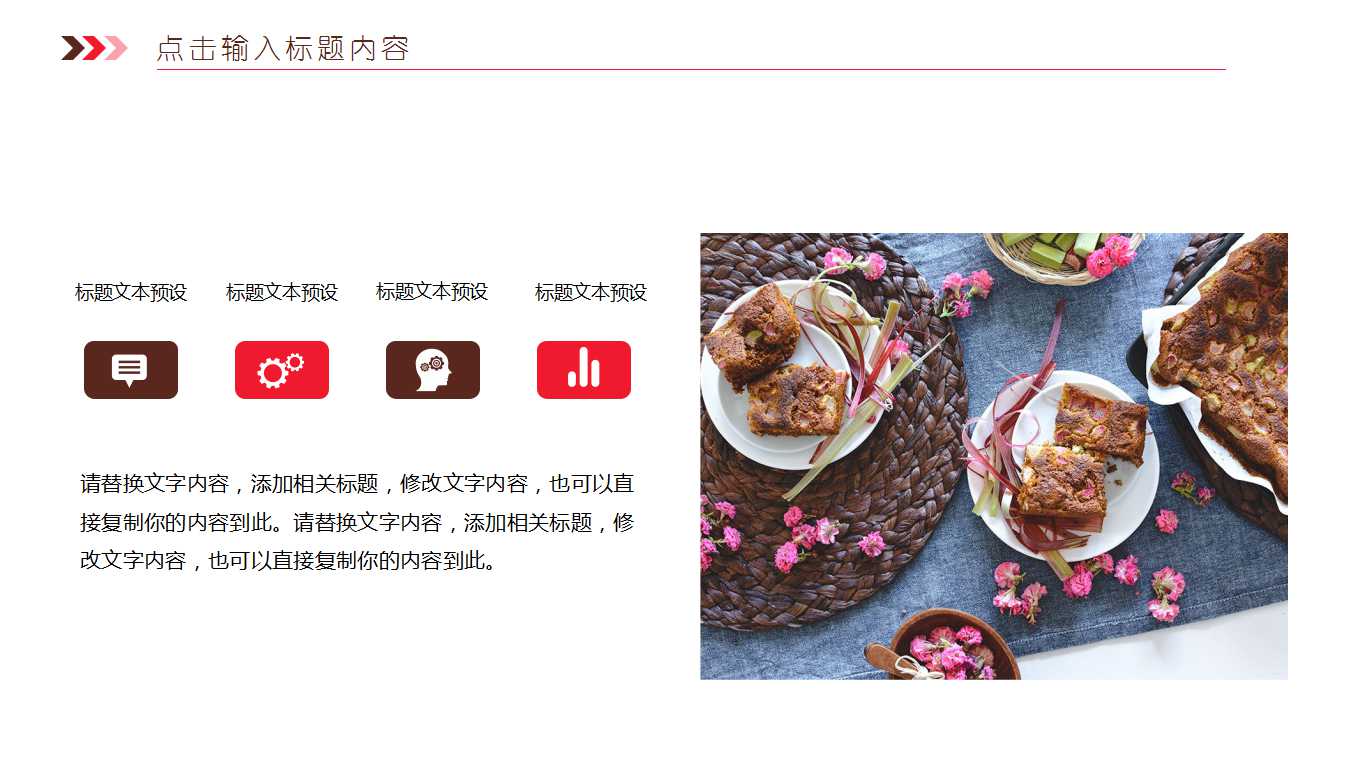Screen dimensions: 1350x759
Task: Click the last line ending 内容到此。
Action: 288,561
